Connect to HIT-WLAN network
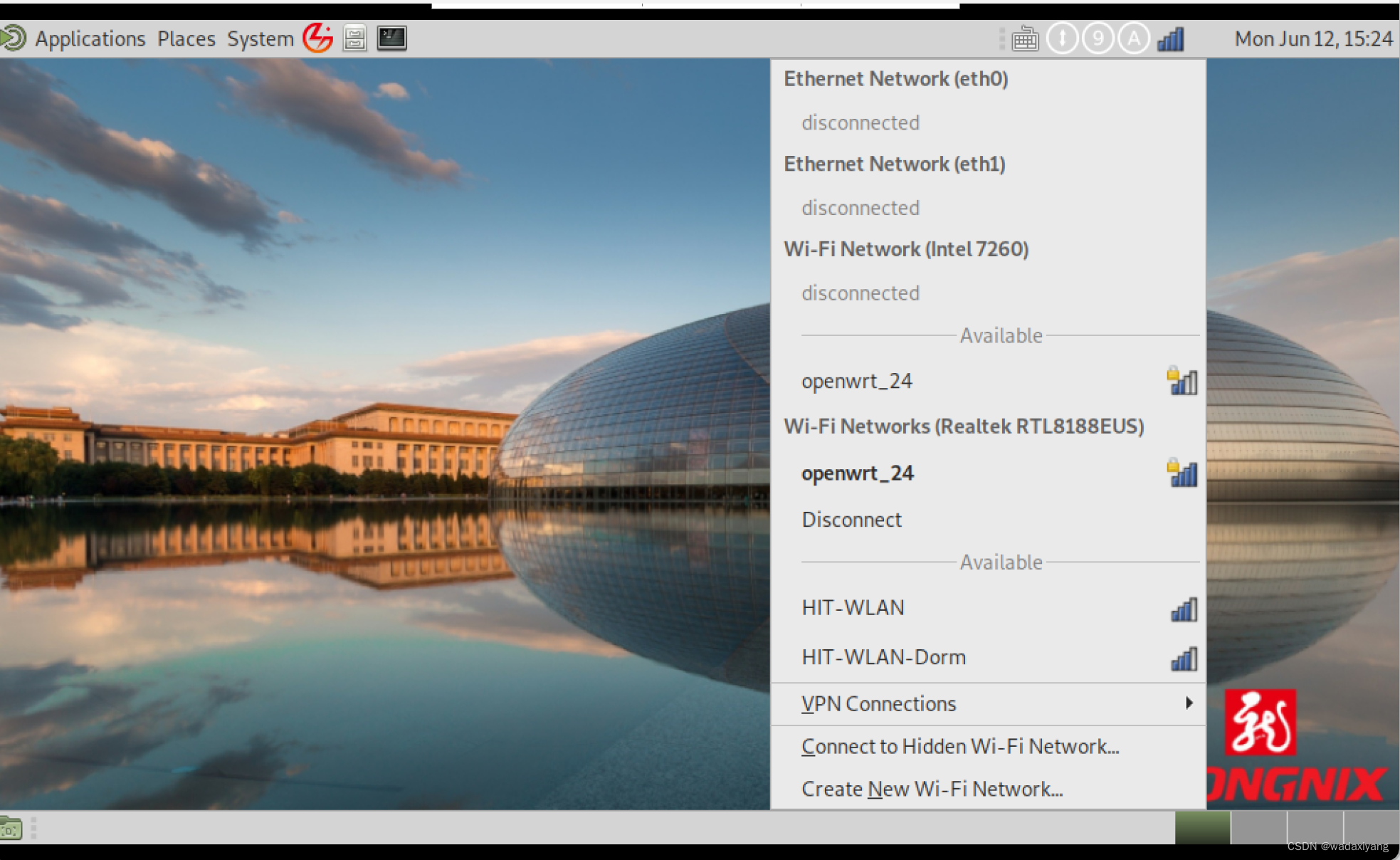 point(853,607)
